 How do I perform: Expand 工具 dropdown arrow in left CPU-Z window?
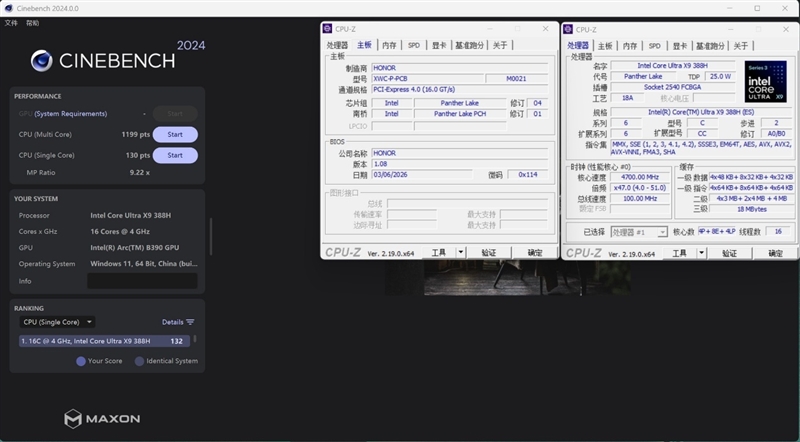[x=461, y=253]
